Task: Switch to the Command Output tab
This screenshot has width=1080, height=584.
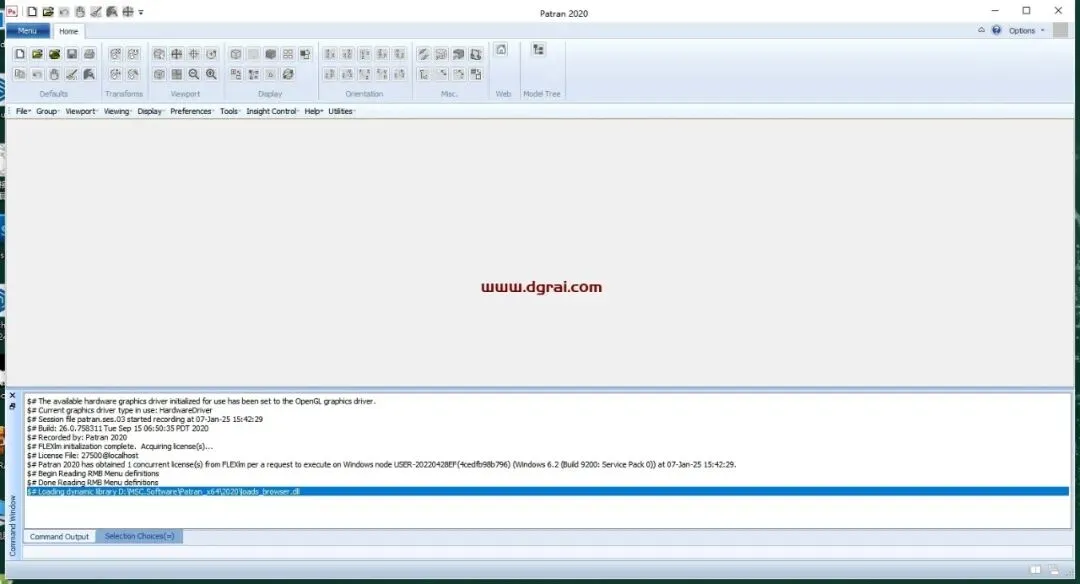Action: 59,536
